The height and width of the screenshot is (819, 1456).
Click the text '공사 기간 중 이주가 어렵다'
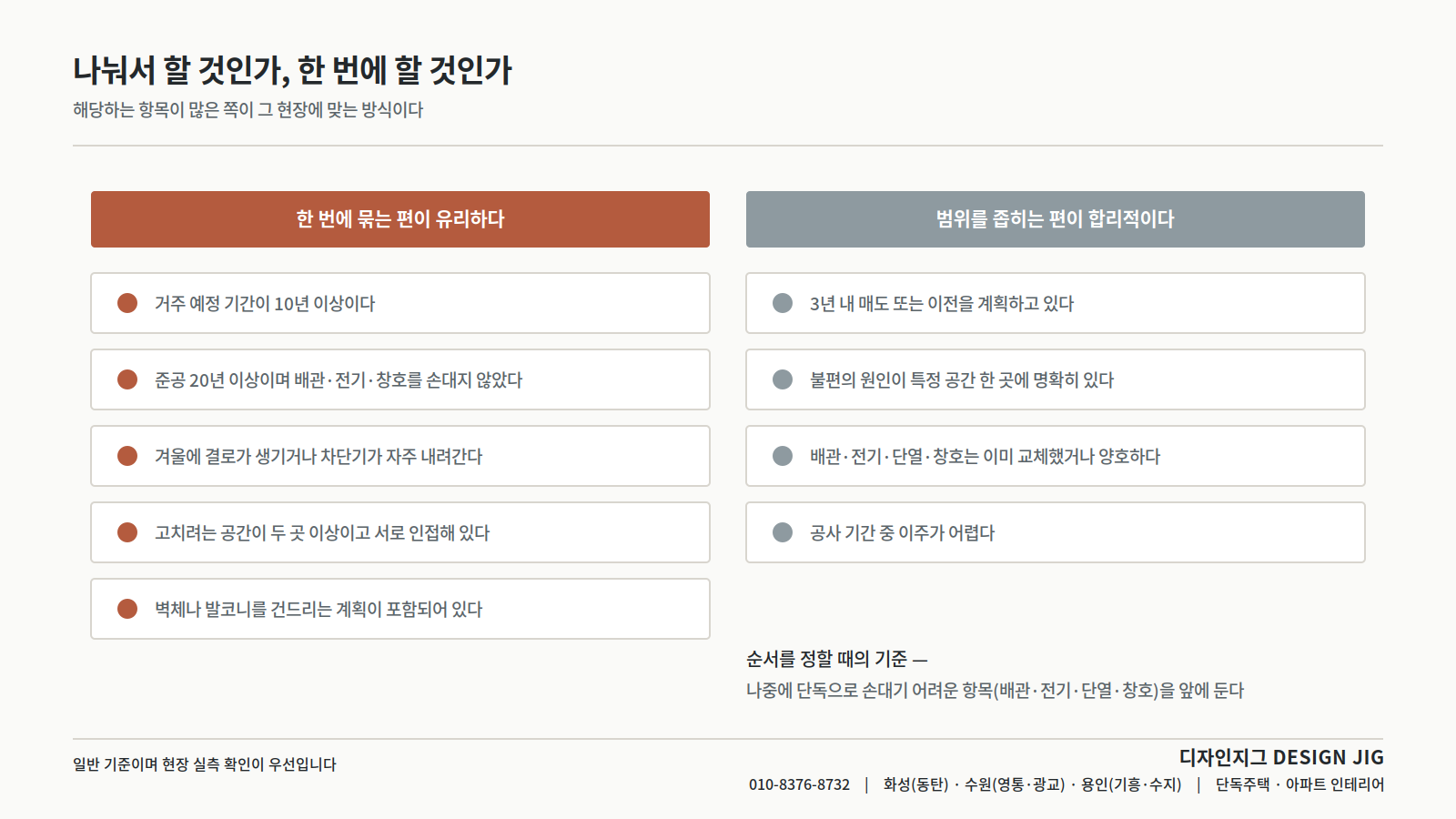(903, 532)
